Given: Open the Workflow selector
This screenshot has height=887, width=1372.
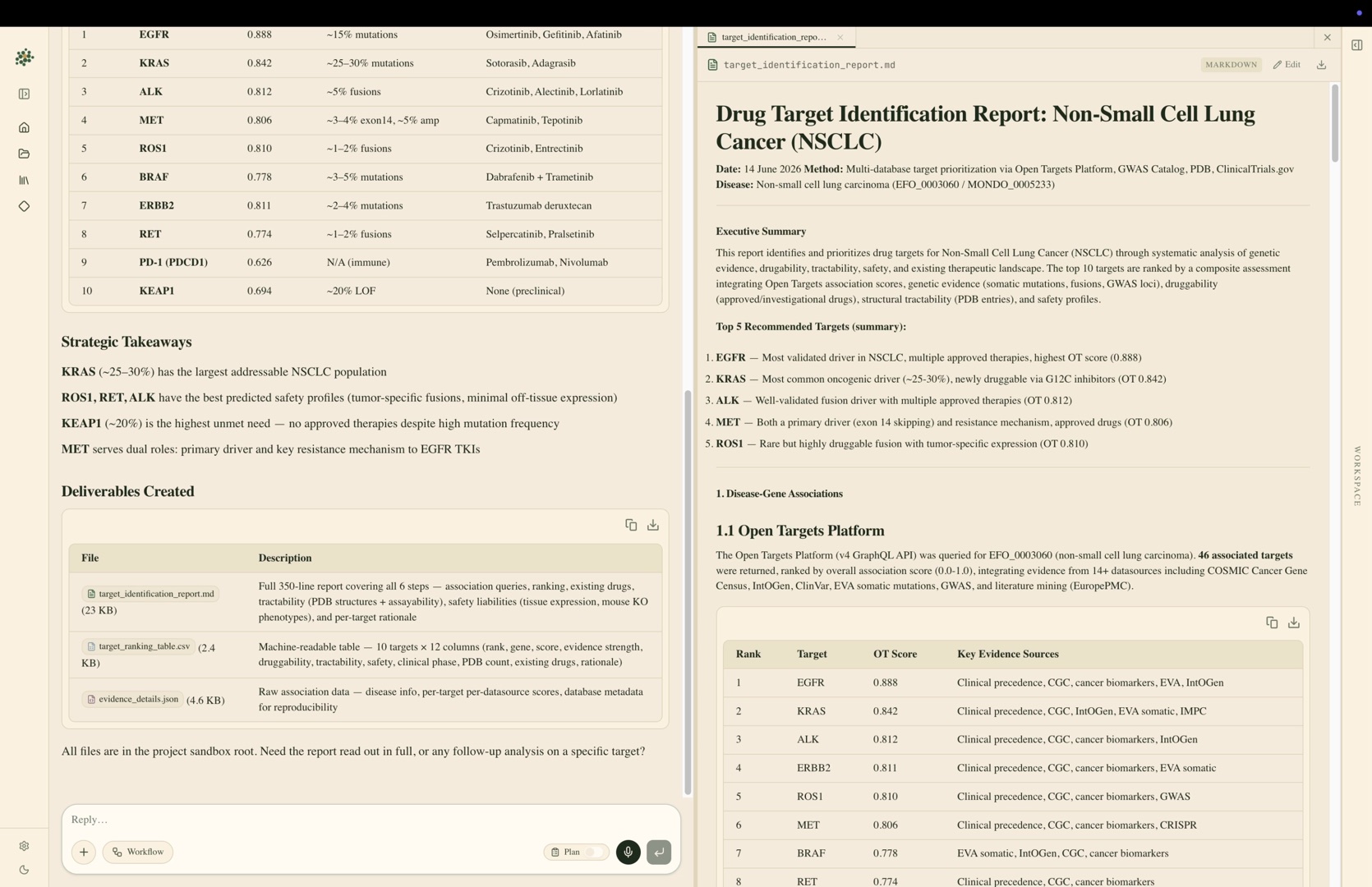Looking at the screenshot, I should pos(138,852).
